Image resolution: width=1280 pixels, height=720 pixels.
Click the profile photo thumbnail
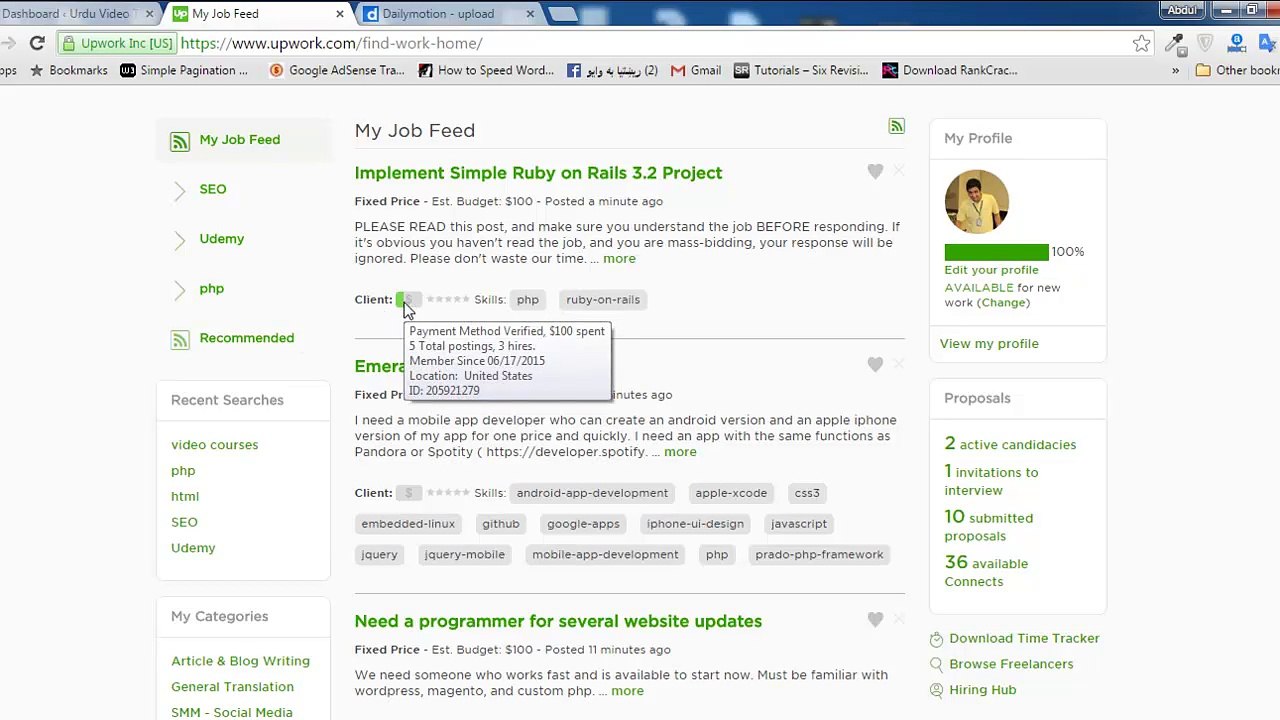[976, 202]
